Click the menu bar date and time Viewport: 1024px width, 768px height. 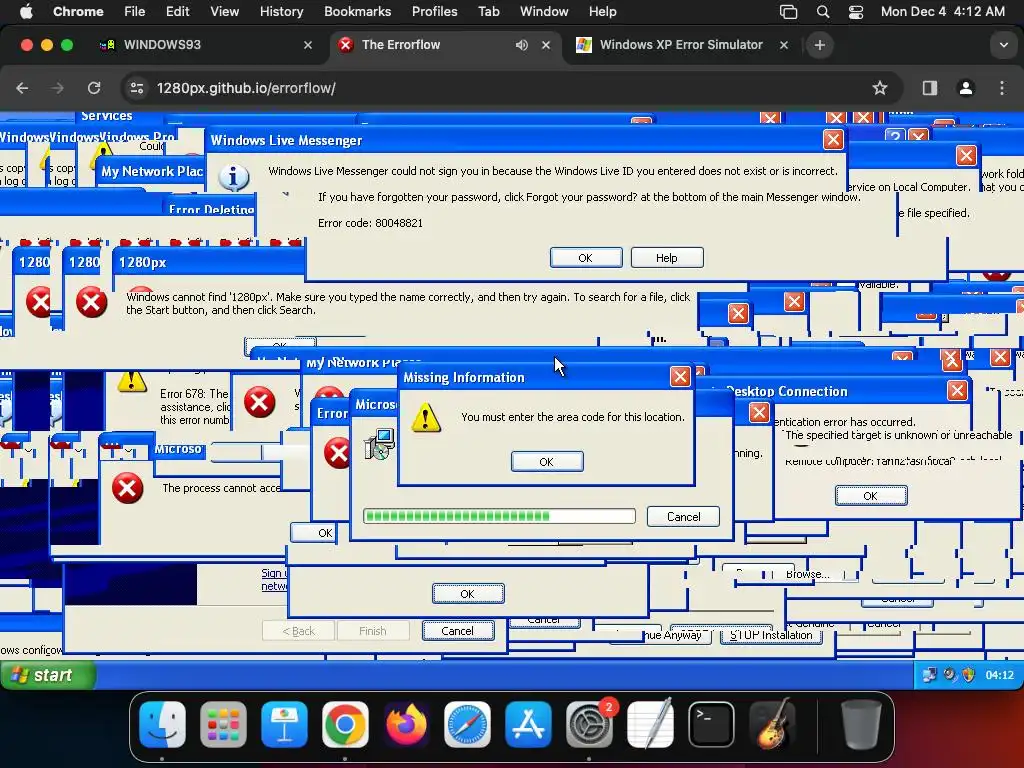pyautogui.click(x=942, y=12)
